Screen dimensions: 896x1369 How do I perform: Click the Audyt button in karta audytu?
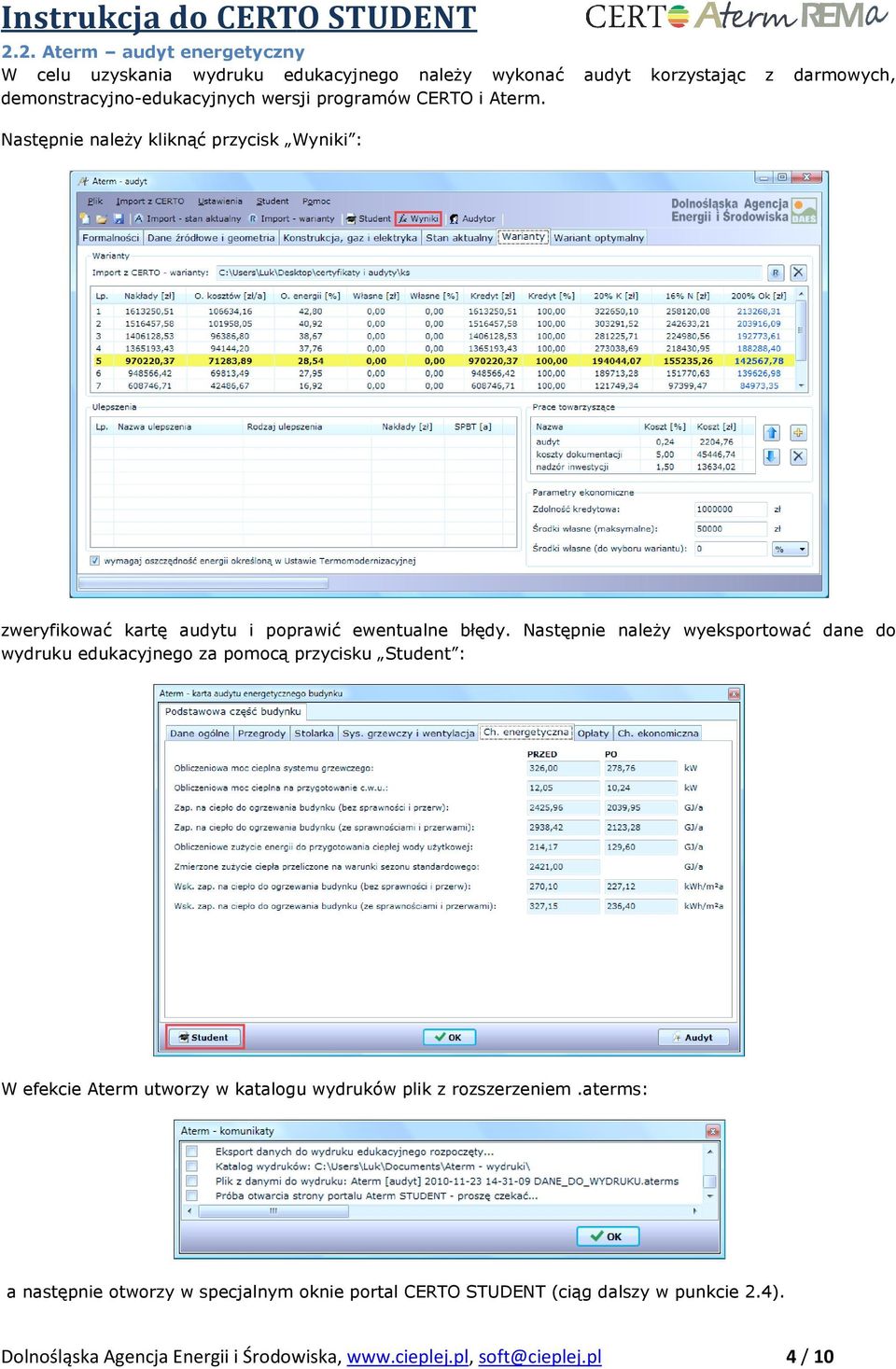[x=693, y=1037]
